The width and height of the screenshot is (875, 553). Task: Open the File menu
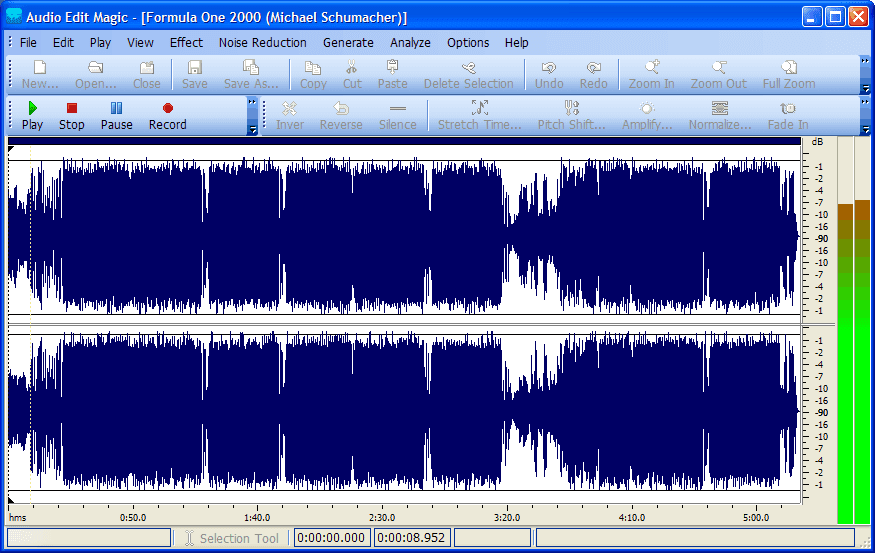click(x=28, y=42)
